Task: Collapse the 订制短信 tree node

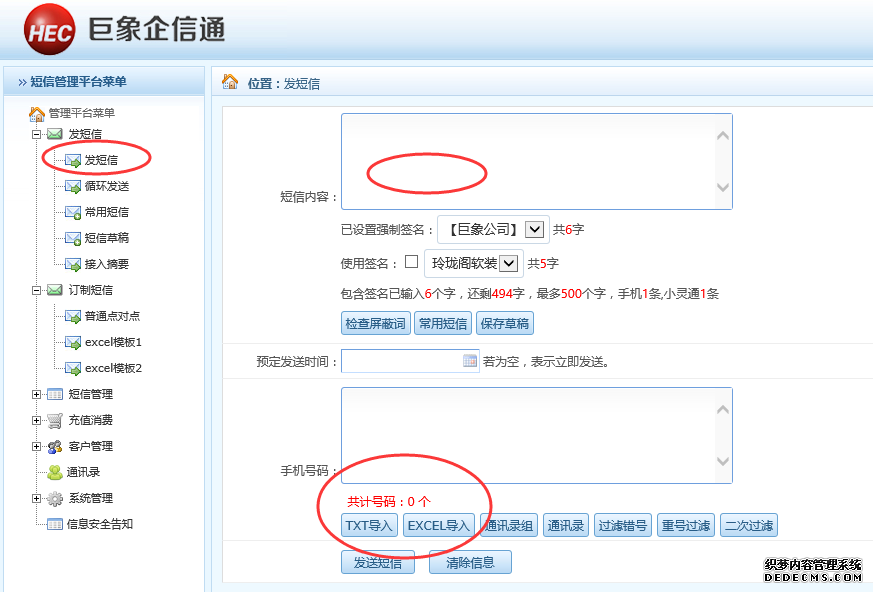Action: click(x=37, y=290)
